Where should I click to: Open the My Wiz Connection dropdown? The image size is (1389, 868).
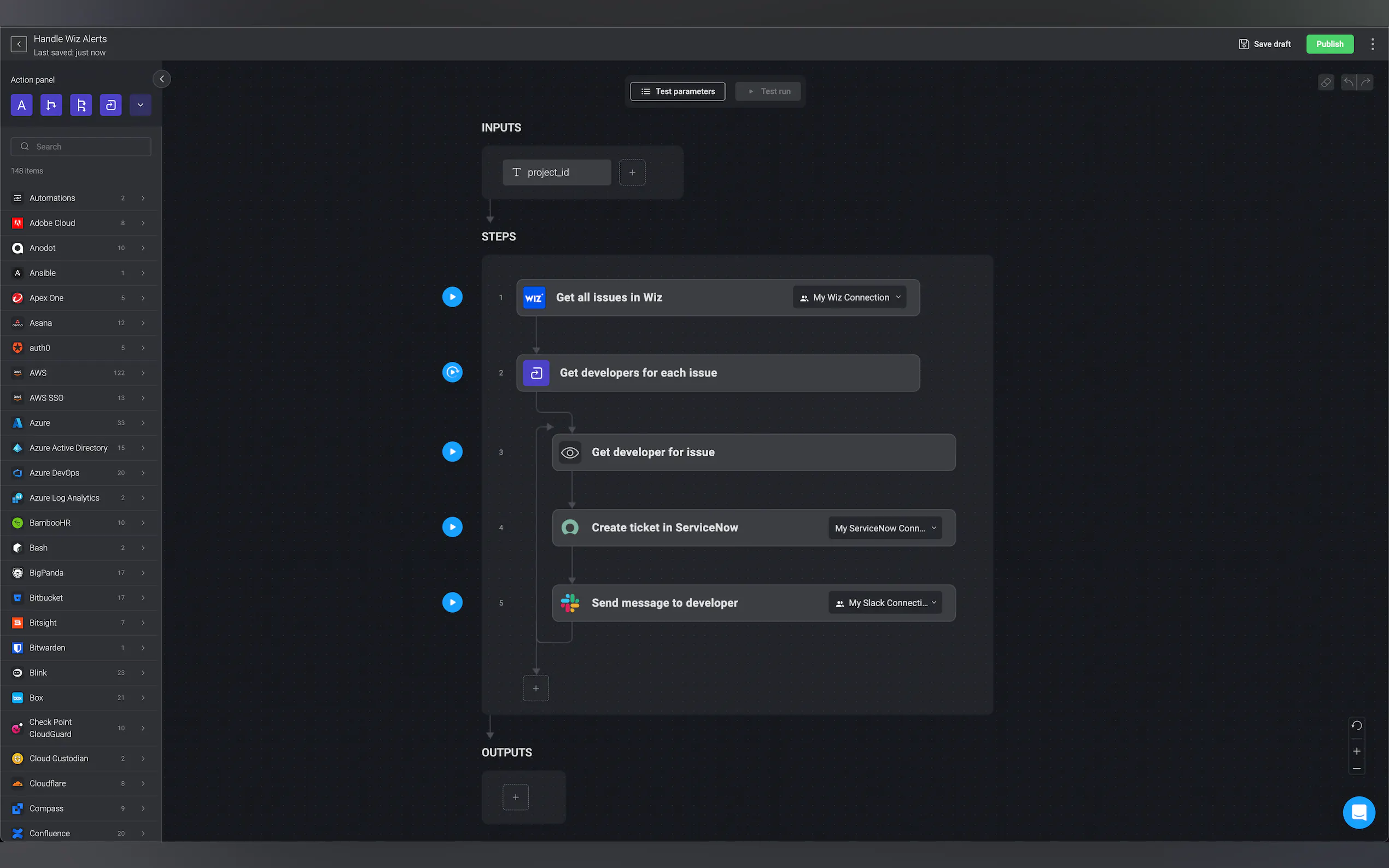tap(849, 297)
